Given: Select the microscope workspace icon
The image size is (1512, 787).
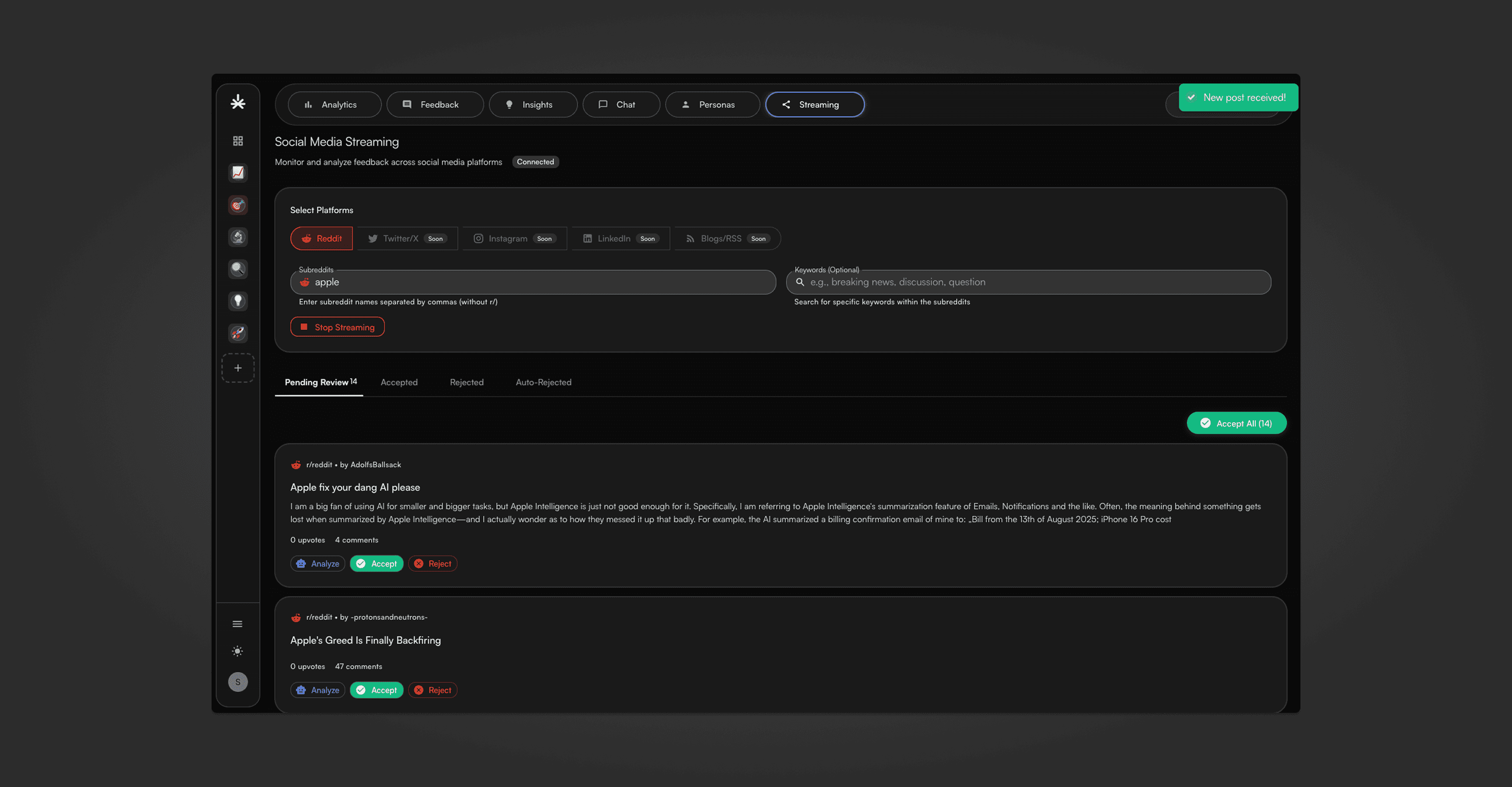Looking at the screenshot, I should (x=237, y=237).
